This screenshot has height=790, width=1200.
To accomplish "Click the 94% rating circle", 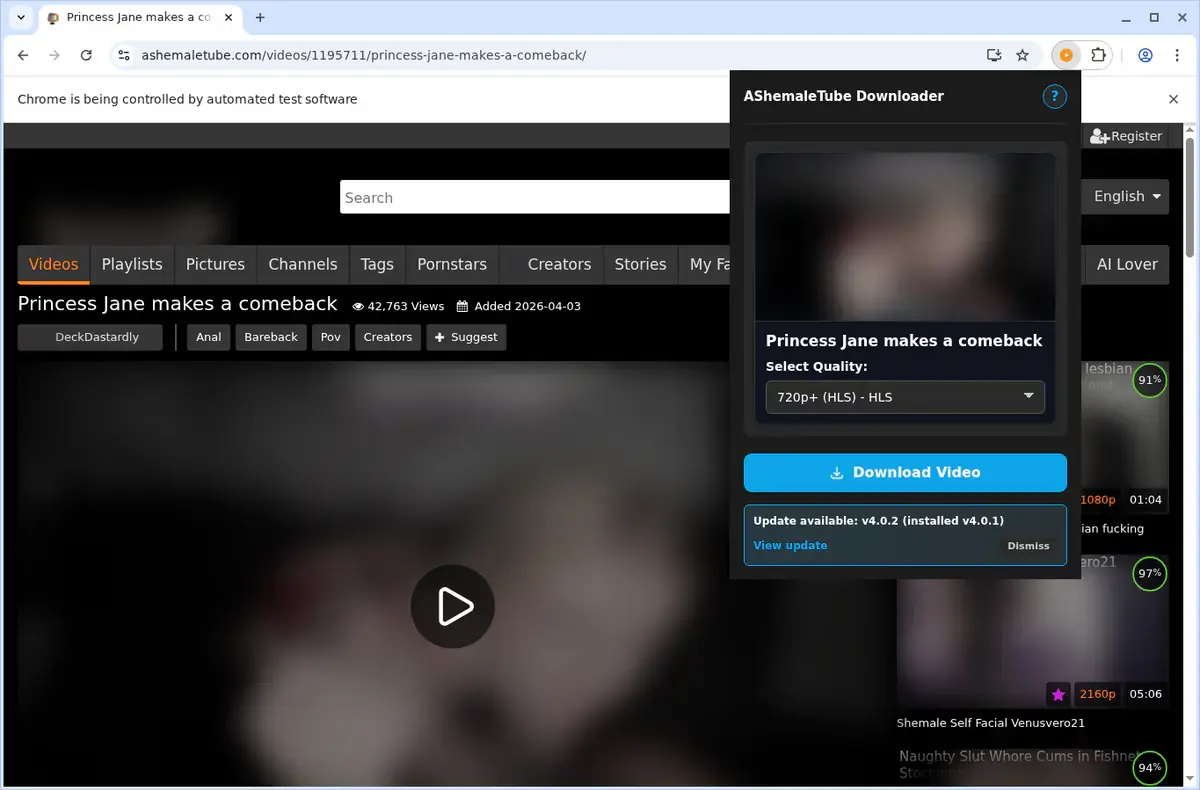I will click(1150, 768).
